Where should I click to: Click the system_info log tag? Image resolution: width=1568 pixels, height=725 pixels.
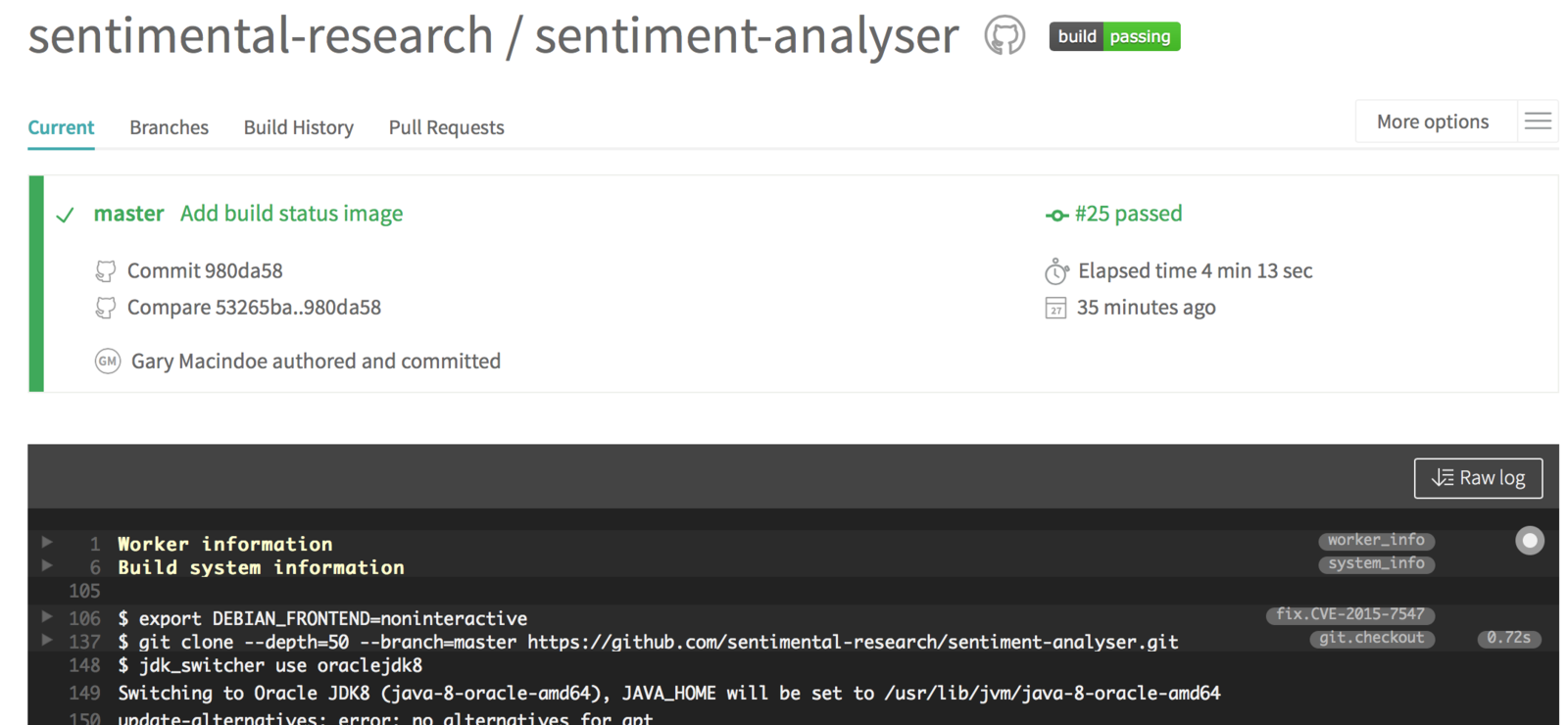click(1377, 563)
